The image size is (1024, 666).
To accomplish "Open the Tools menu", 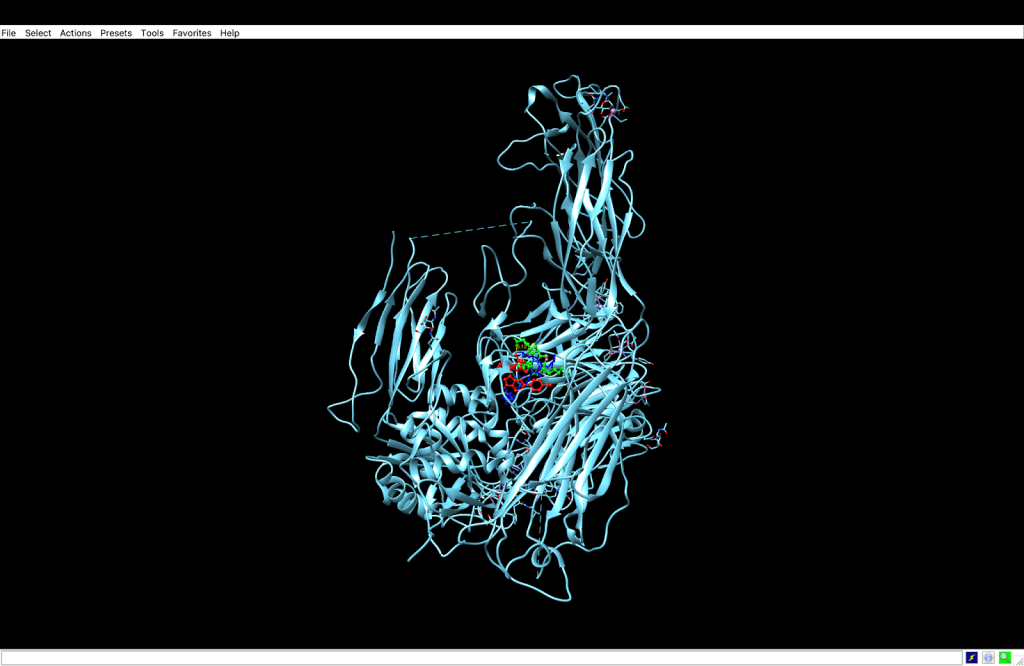I will click(152, 33).
